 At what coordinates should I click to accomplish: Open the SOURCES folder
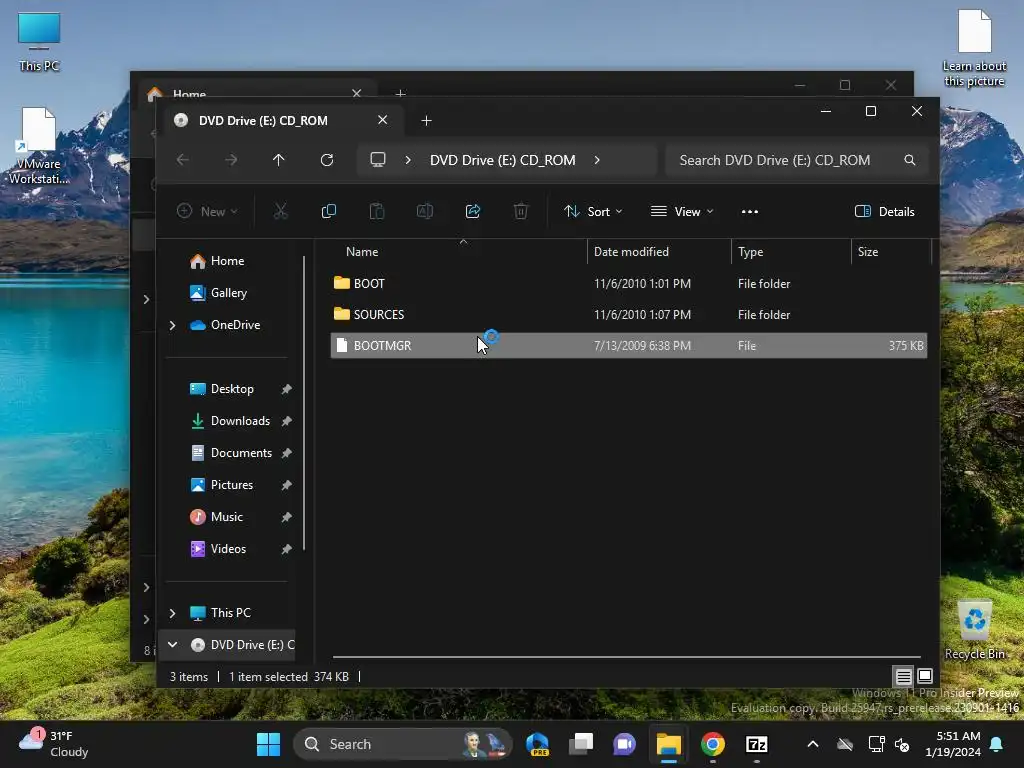pyautogui.click(x=379, y=314)
